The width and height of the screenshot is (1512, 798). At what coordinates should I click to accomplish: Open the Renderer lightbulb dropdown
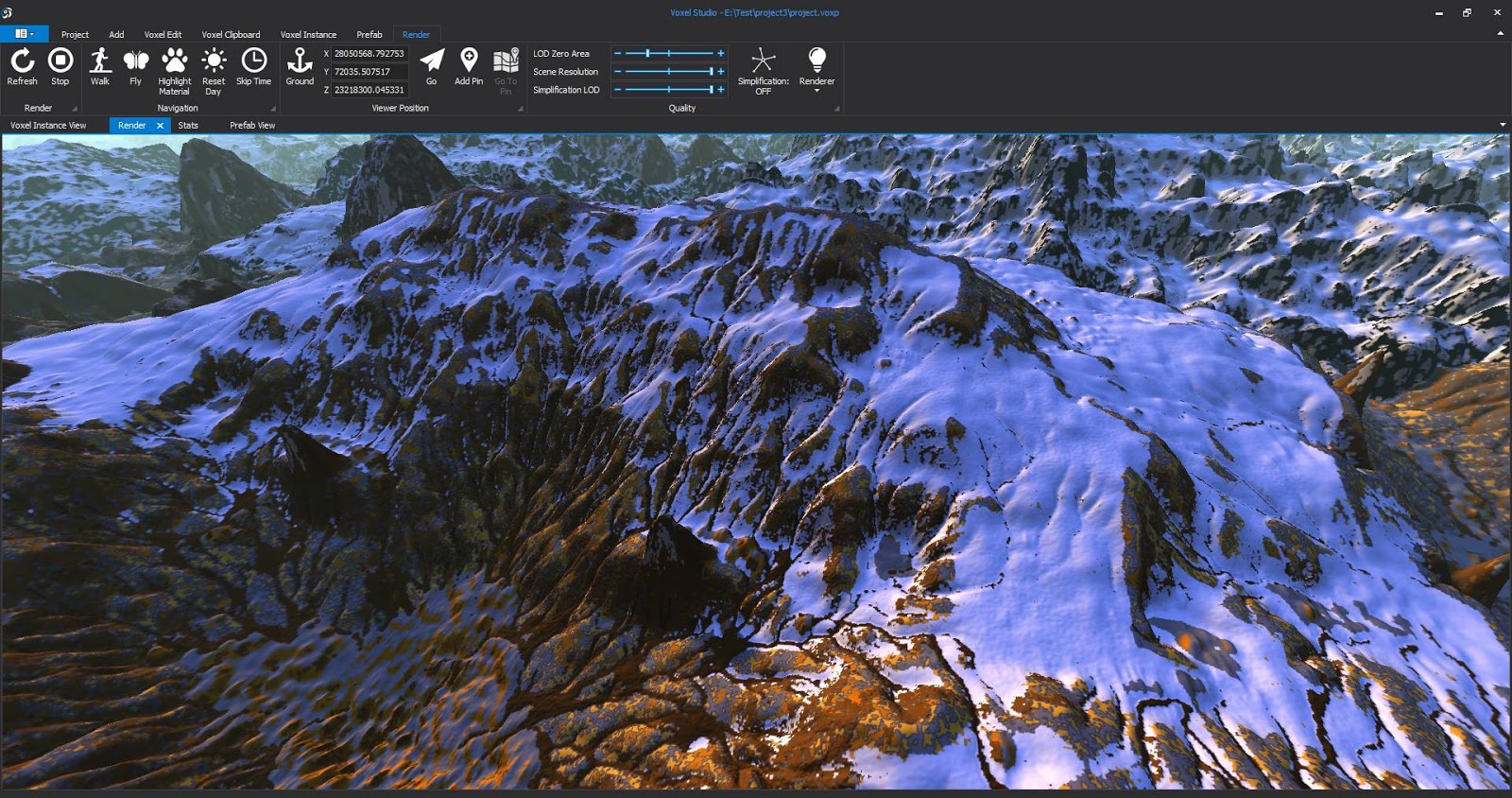[x=816, y=70]
